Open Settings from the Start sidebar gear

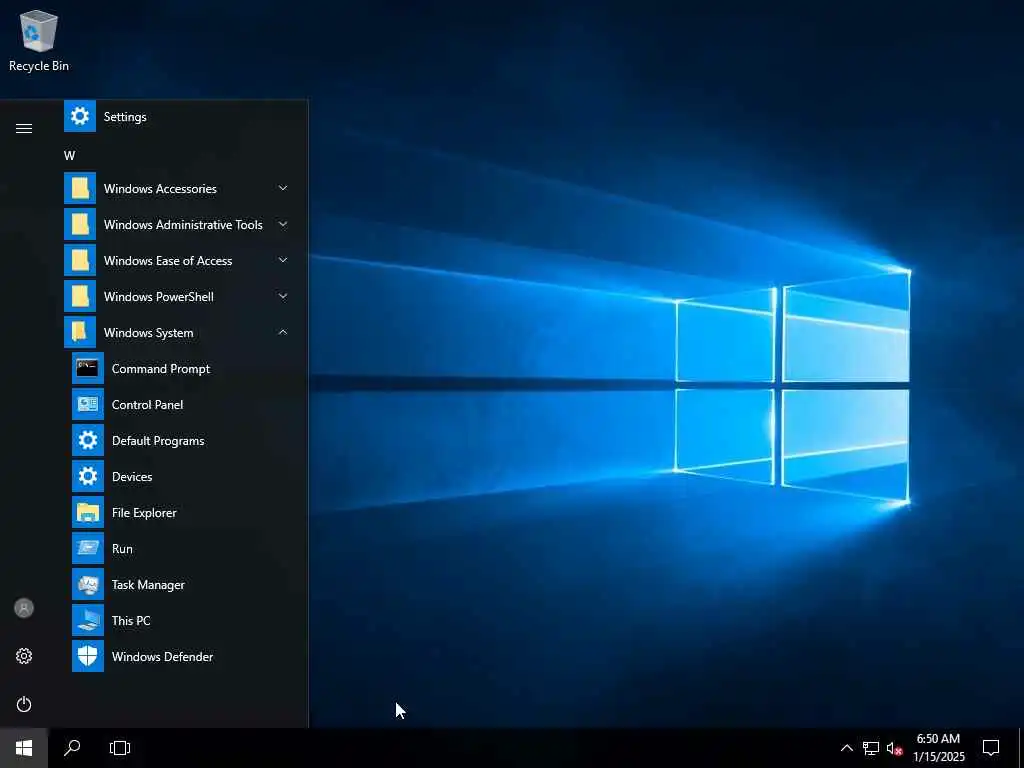pos(24,656)
